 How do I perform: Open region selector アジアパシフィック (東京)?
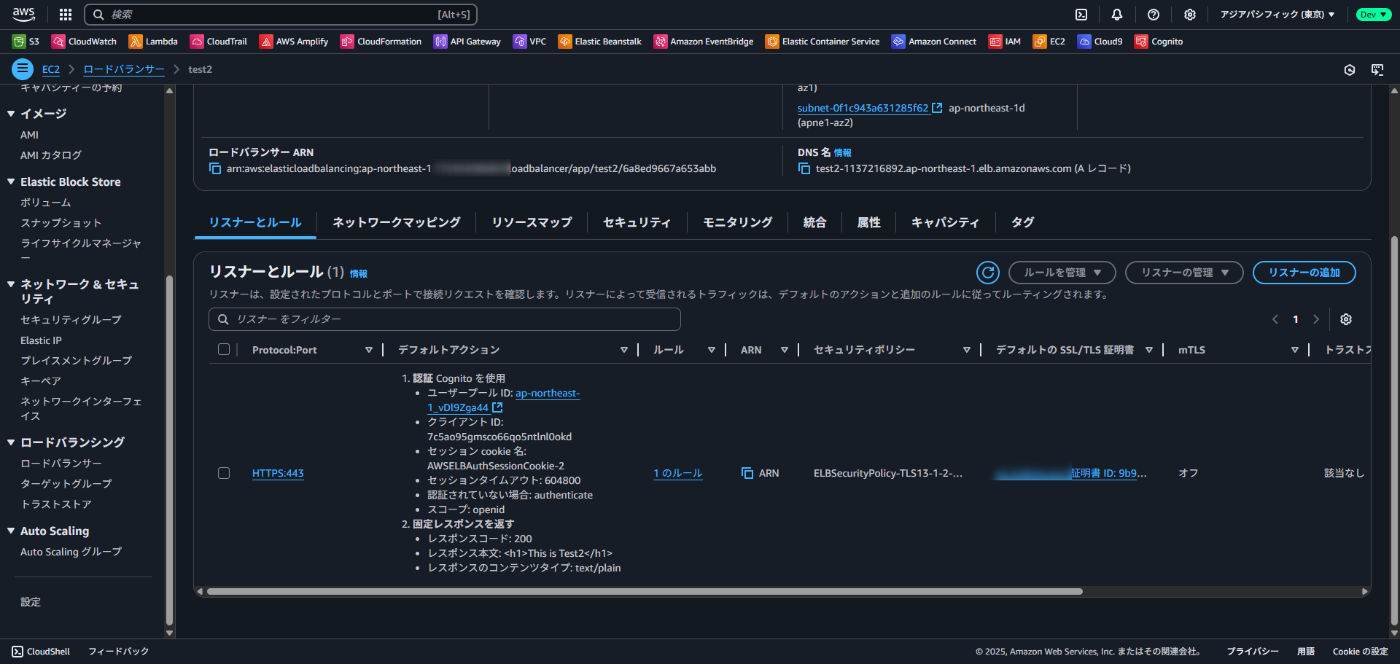point(1277,14)
